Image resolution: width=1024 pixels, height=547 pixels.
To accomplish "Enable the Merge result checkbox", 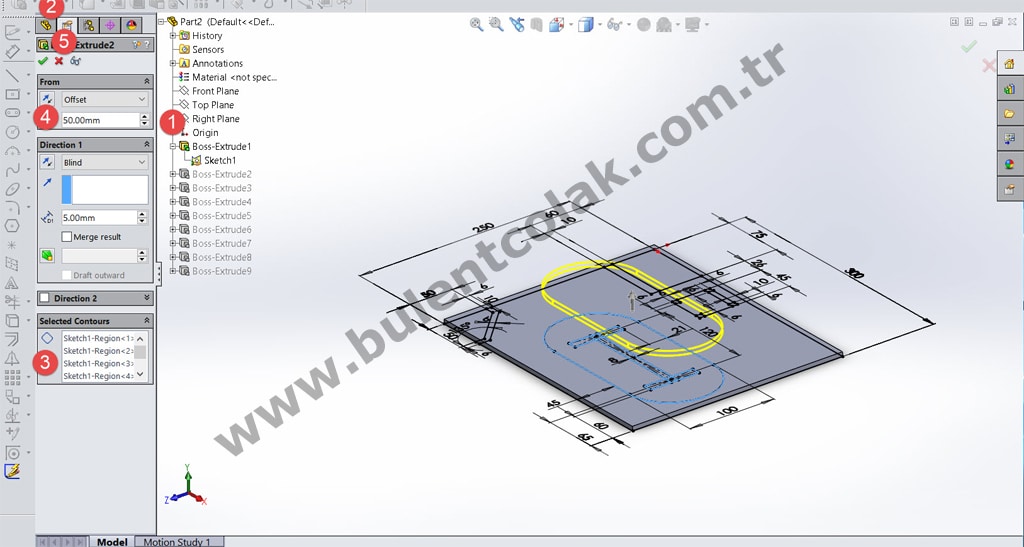I will tap(67, 237).
